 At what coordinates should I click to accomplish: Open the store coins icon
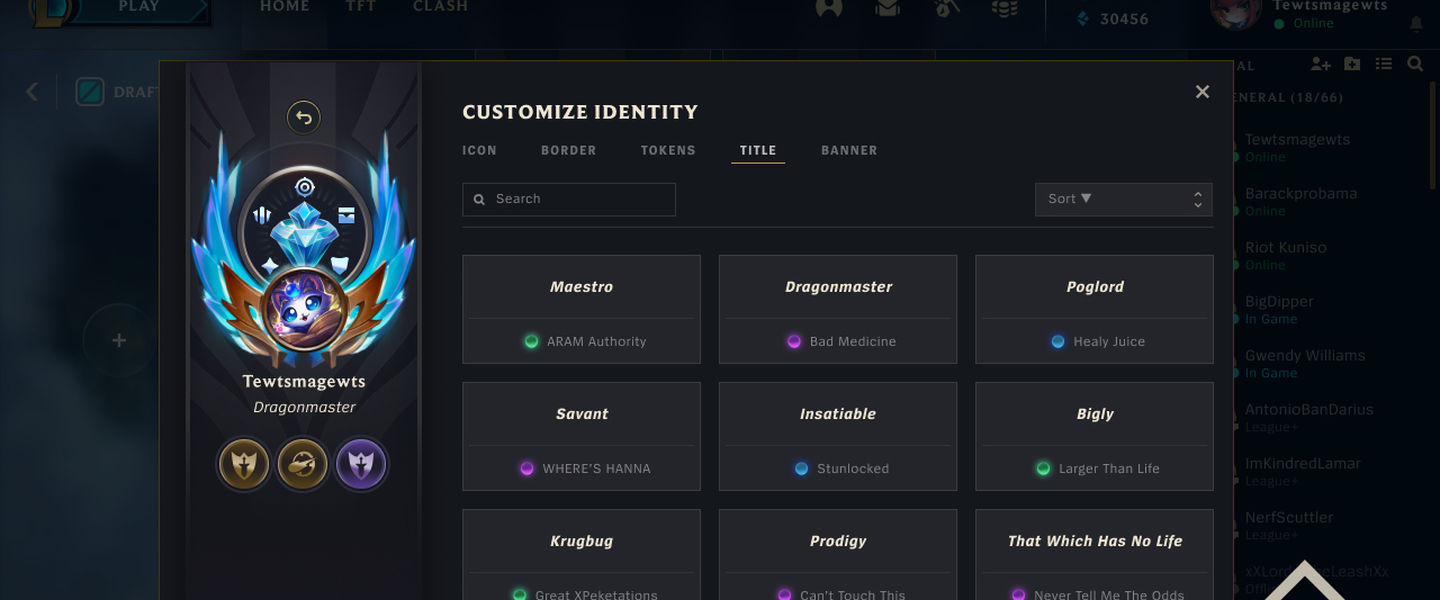(1005, 8)
